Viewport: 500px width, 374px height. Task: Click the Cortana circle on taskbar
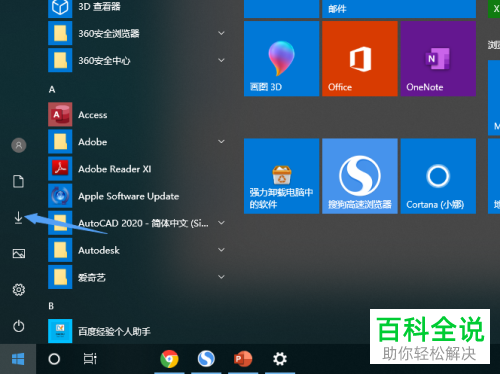click(54, 359)
